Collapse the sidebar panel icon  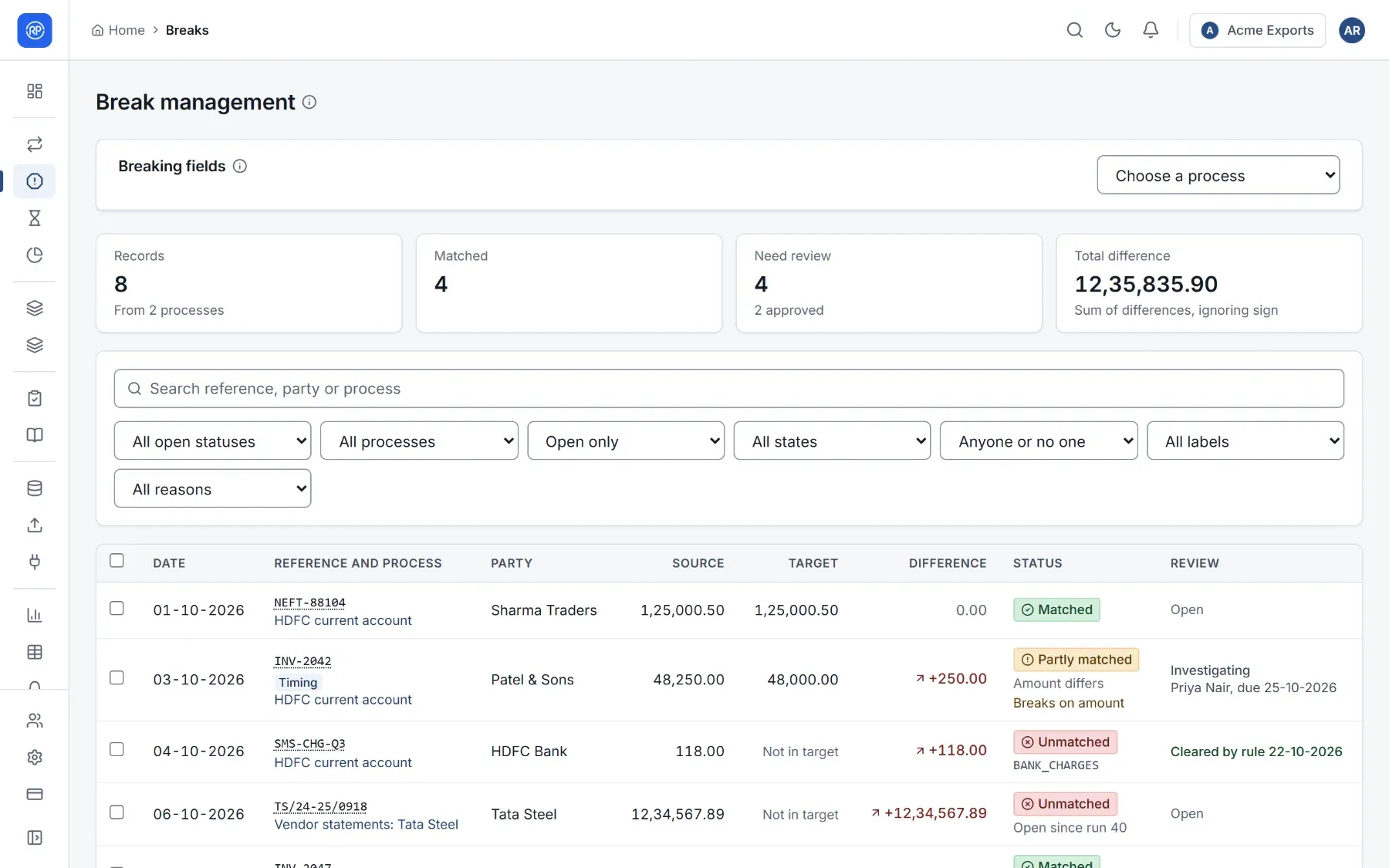[x=35, y=838]
